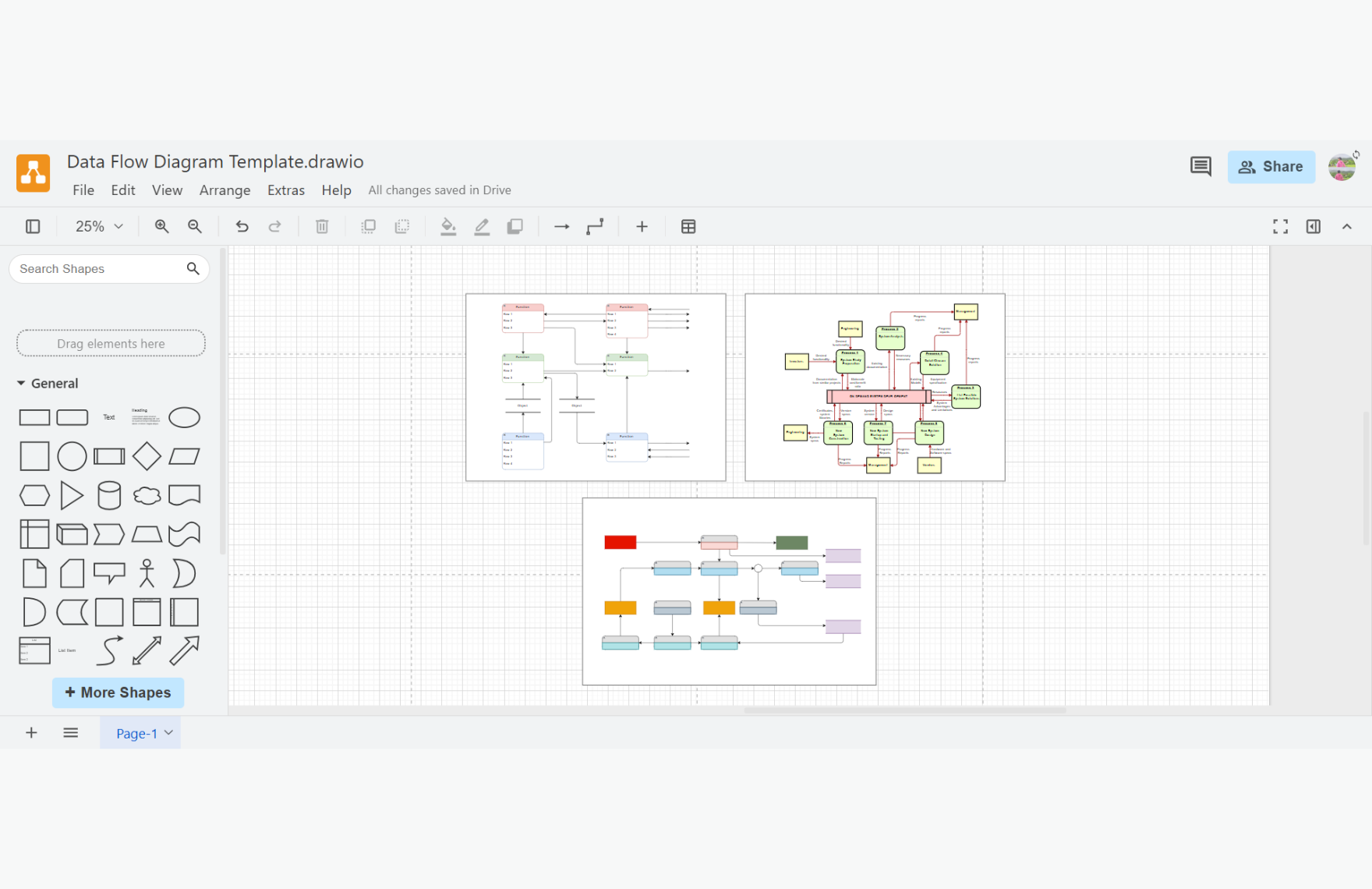Open the Page-1 tab dropdown arrow
The width and height of the screenshot is (1372, 889).
(x=168, y=733)
